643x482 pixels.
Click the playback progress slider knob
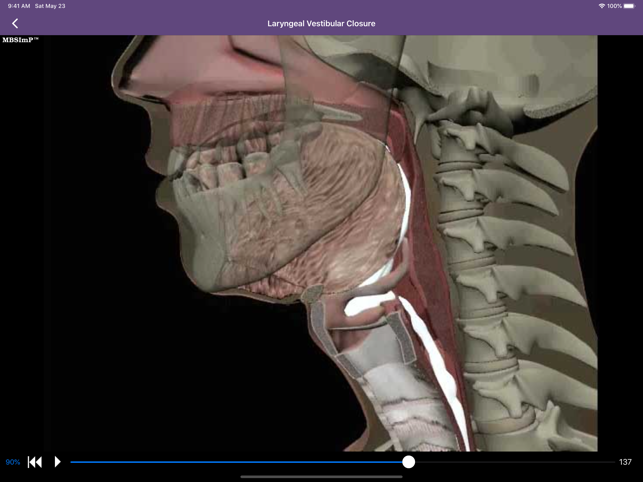408,462
